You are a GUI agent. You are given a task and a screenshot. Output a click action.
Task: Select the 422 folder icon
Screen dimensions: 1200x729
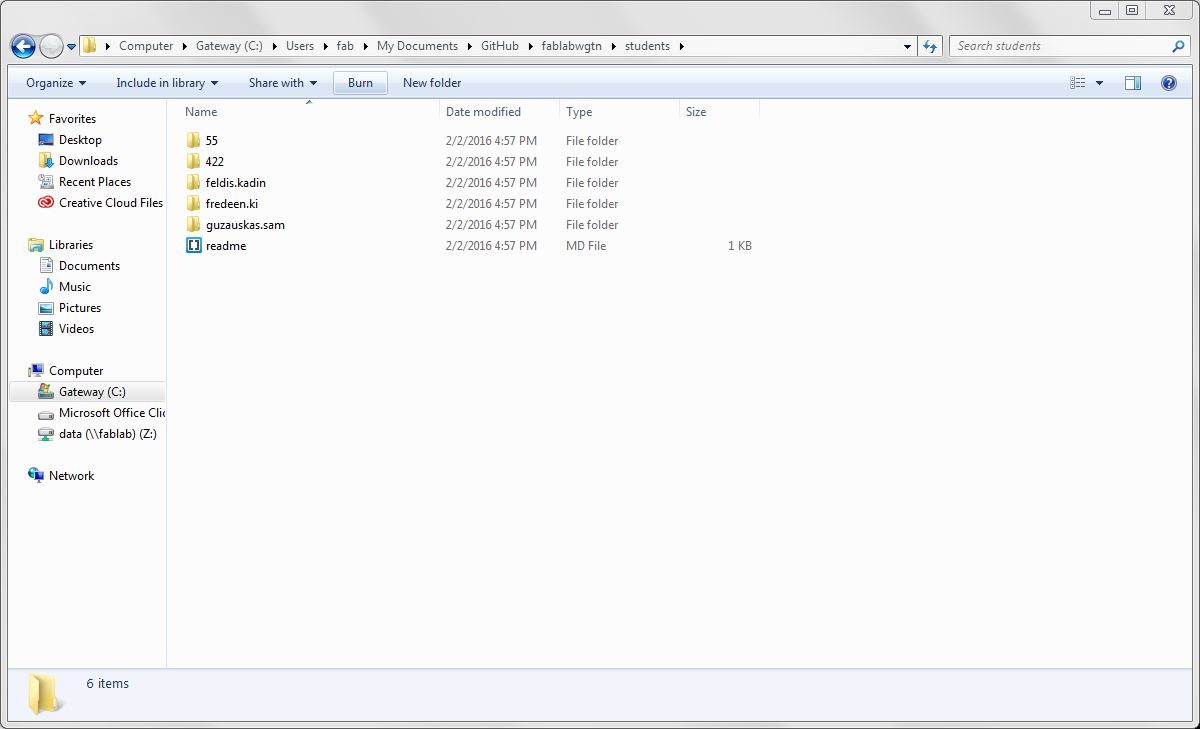pyautogui.click(x=194, y=162)
